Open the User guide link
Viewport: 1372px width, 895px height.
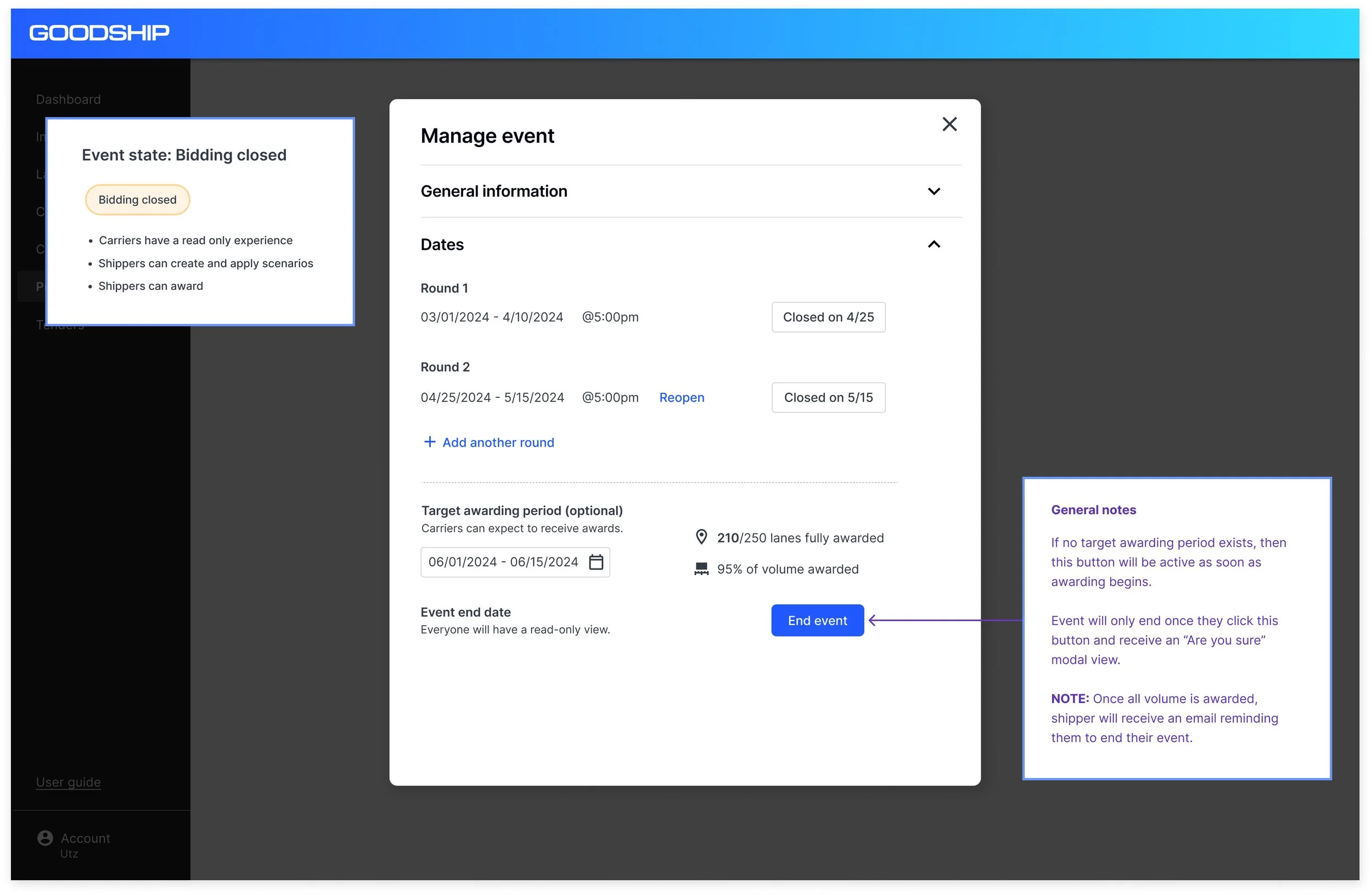(68, 782)
